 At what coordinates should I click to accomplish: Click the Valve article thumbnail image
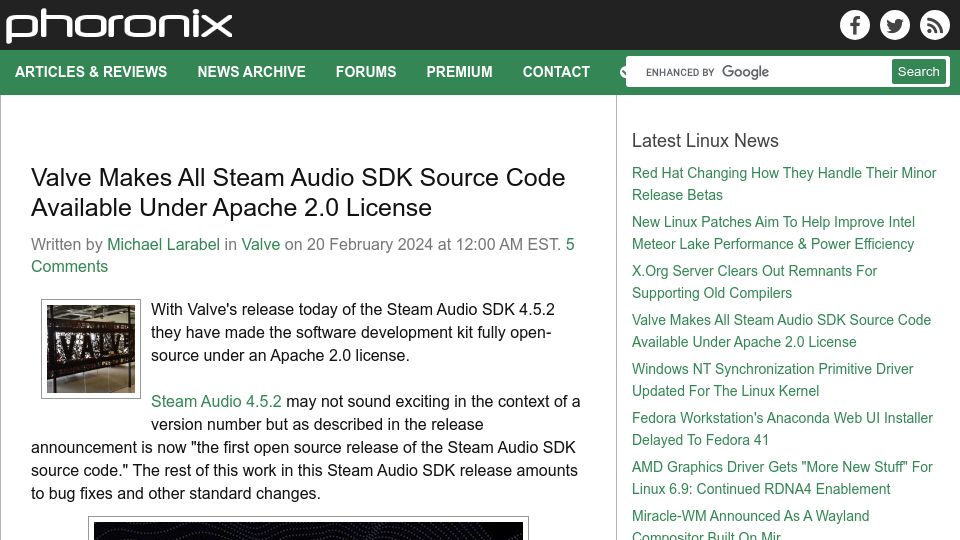click(91, 349)
